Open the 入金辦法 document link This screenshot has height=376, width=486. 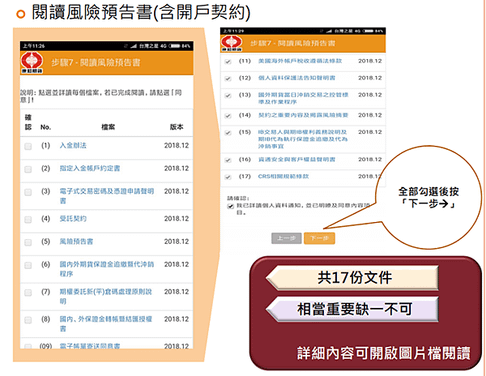click(73, 145)
